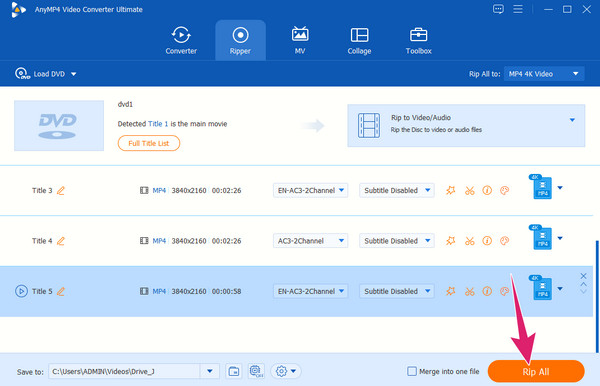Rename Title 4 using the pencil icon
Screen dimensions: 600x386
pyautogui.click(x=61, y=241)
